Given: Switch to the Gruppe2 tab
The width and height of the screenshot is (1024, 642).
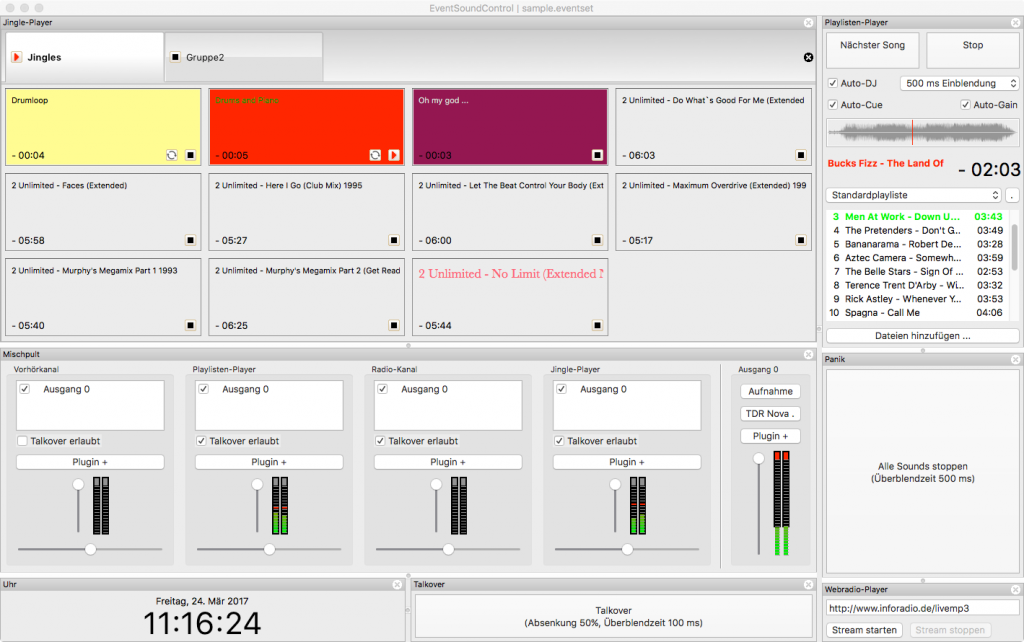Looking at the screenshot, I should [244, 57].
